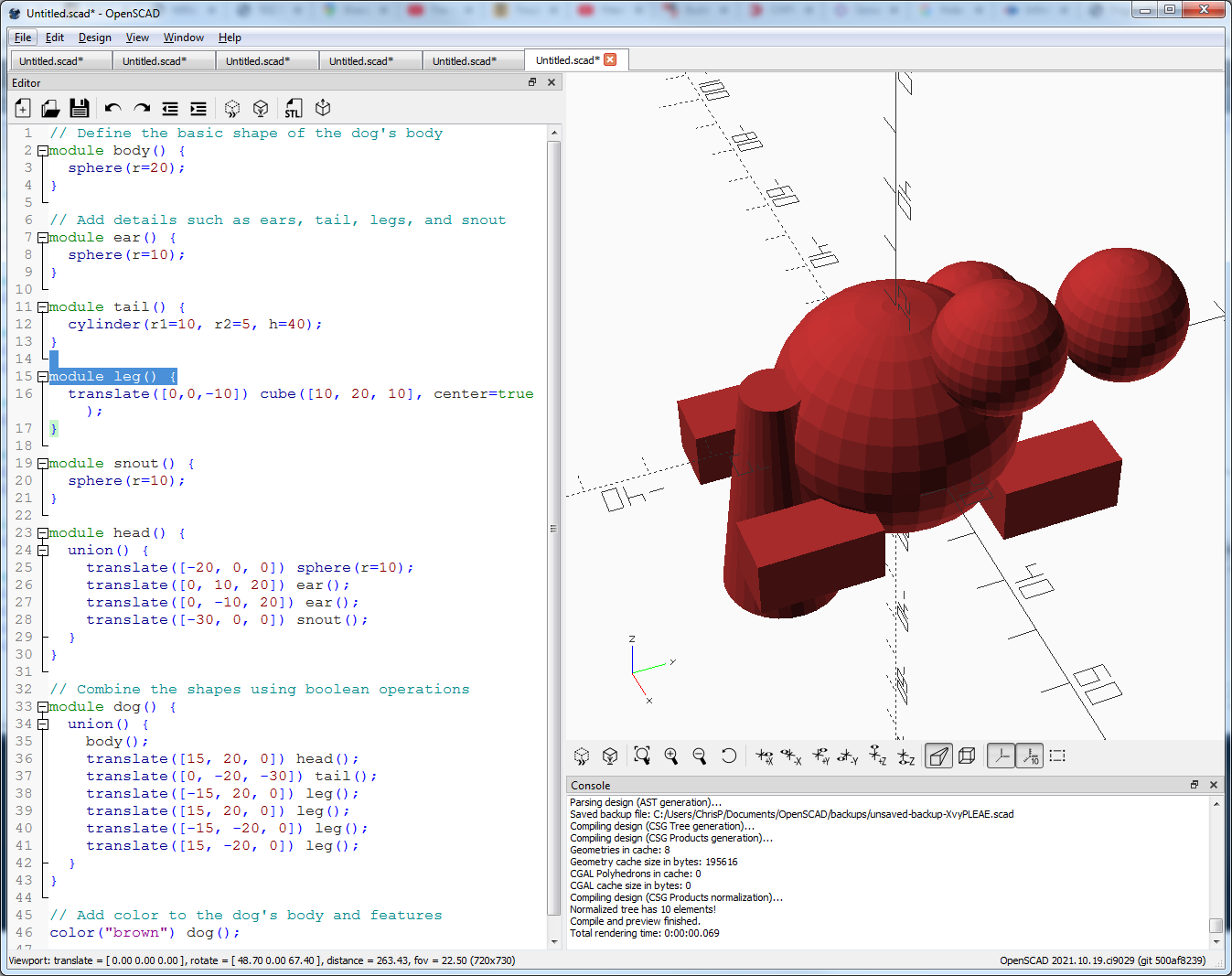This screenshot has height=976, width=1232.
Task: Collapse the module body code fold
Action: coord(43,151)
